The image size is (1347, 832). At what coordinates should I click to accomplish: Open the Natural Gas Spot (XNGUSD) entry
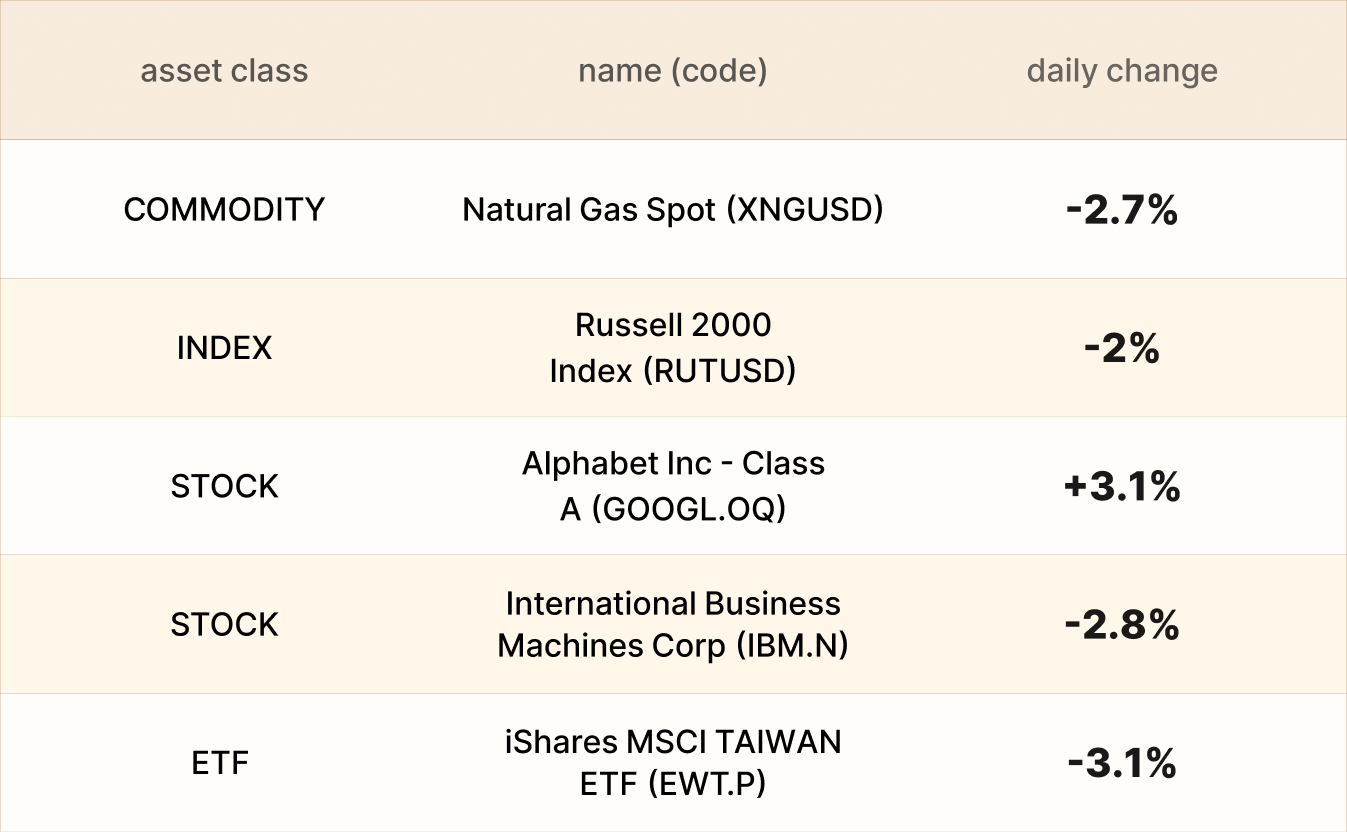(x=672, y=210)
